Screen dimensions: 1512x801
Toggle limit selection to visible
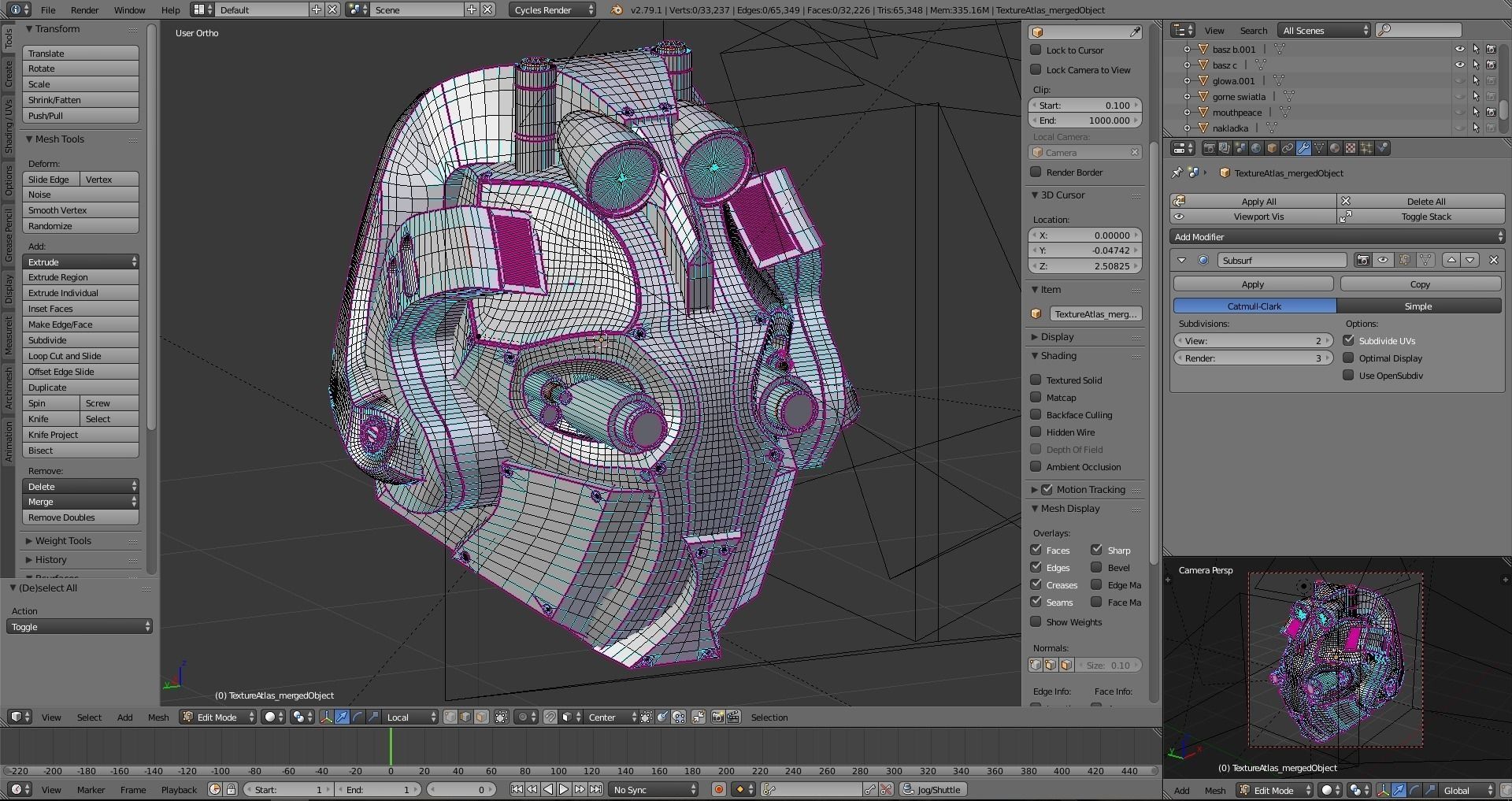(501, 717)
